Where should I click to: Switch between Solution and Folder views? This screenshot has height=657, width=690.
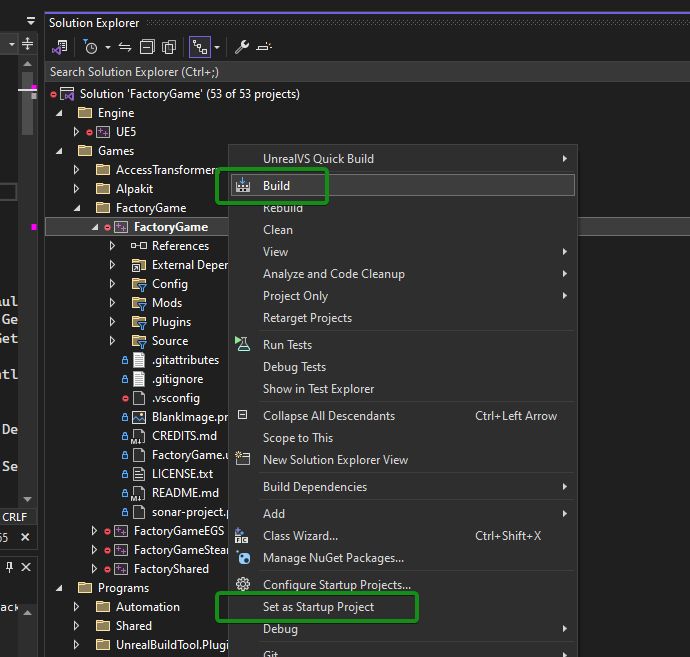pyautogui.click(x=59, y=47)
